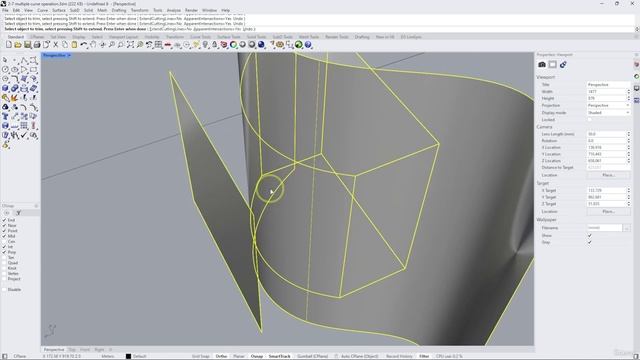The width and height of the screenshot is (640, 360).
Task: Select the blue Box solid tool
Action: pos(5,88)
